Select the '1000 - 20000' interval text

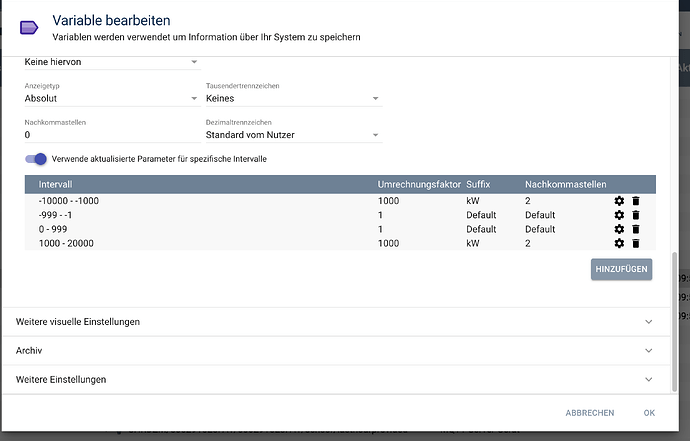tap(66, 243)
